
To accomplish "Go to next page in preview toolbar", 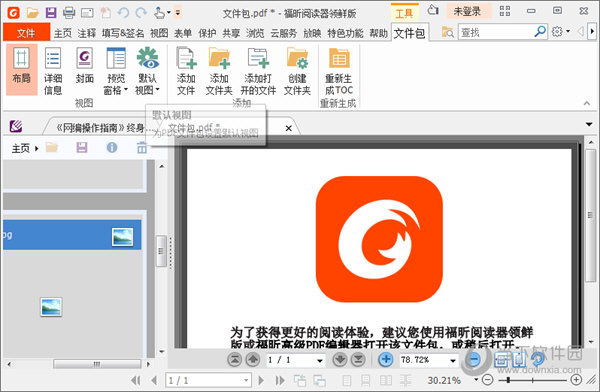I will (x=340, y=360).
